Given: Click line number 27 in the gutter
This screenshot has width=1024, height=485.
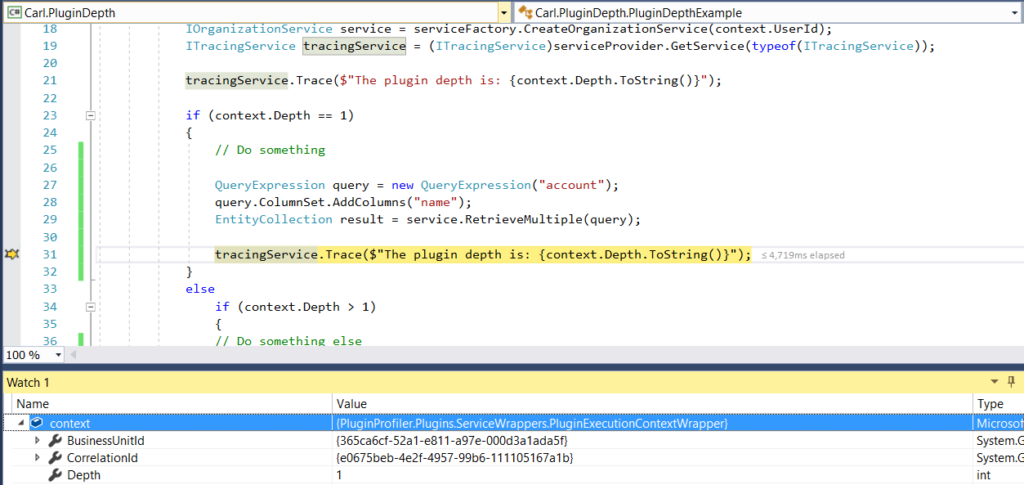Looking at the screenshot, I should pyautogui.click(x=50, y=185).
